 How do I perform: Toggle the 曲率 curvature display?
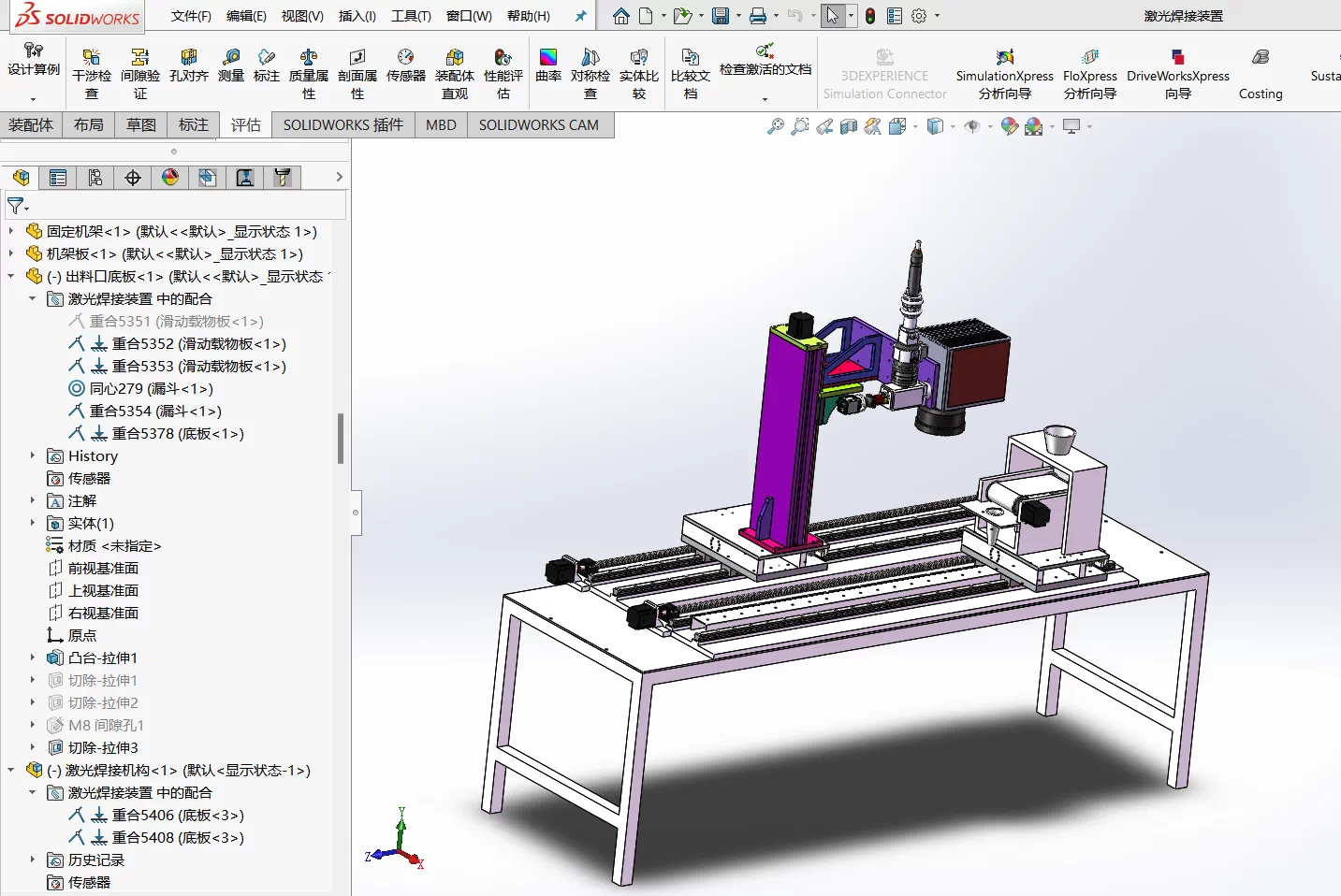pos(548,65)
